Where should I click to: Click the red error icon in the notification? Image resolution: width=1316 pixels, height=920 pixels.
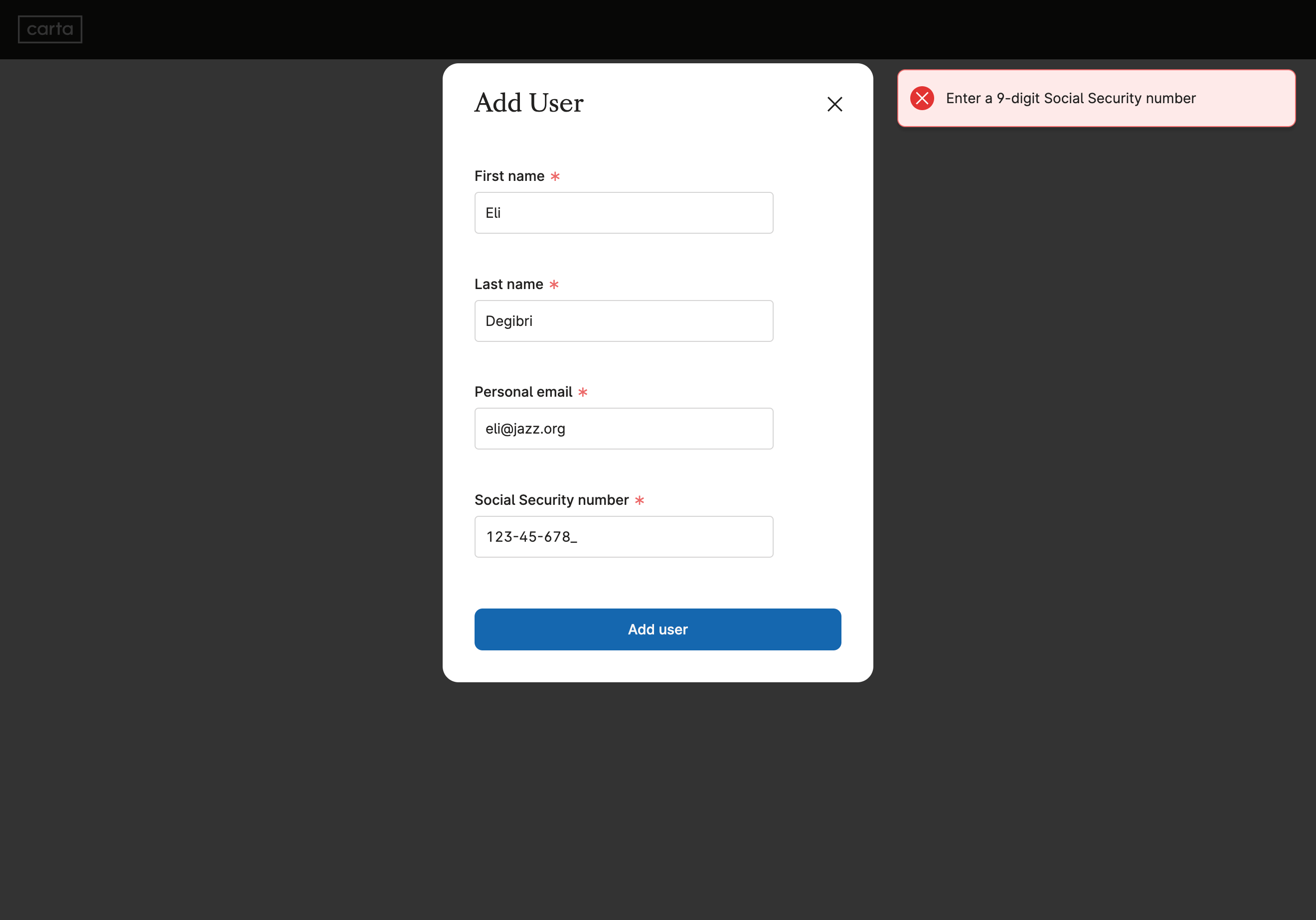922,98
